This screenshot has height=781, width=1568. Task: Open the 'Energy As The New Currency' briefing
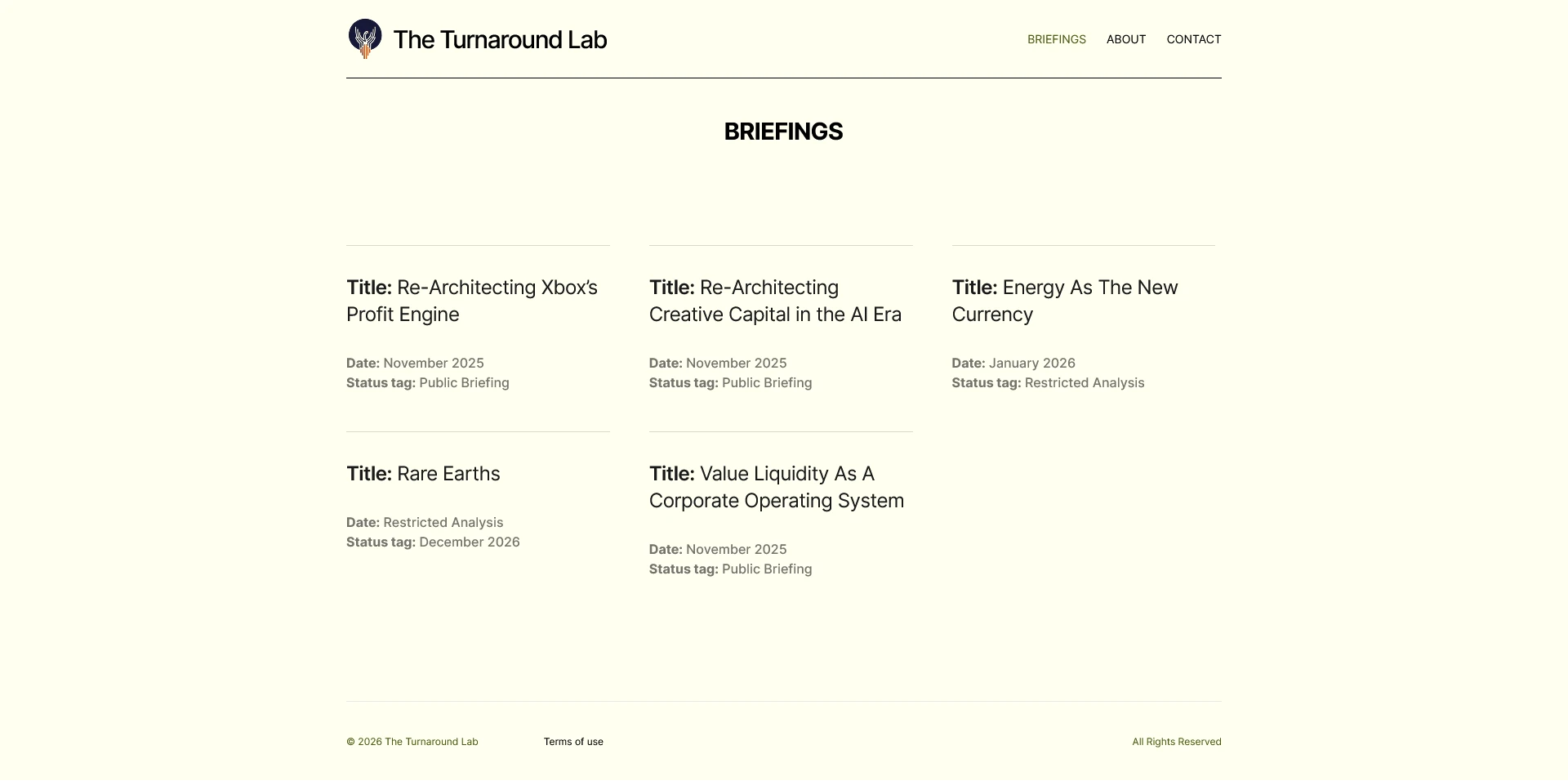click(1065, 301)
